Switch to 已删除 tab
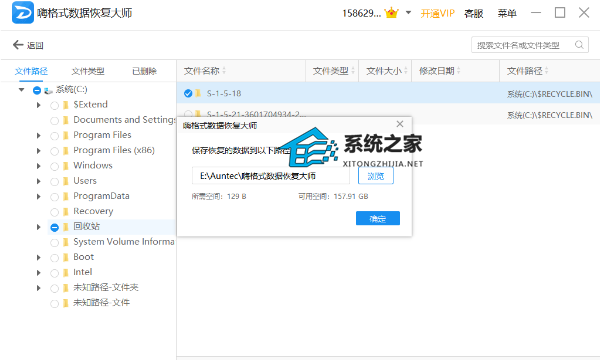Image resolution: width=600 pixels, height=360 pixels. 144,71
